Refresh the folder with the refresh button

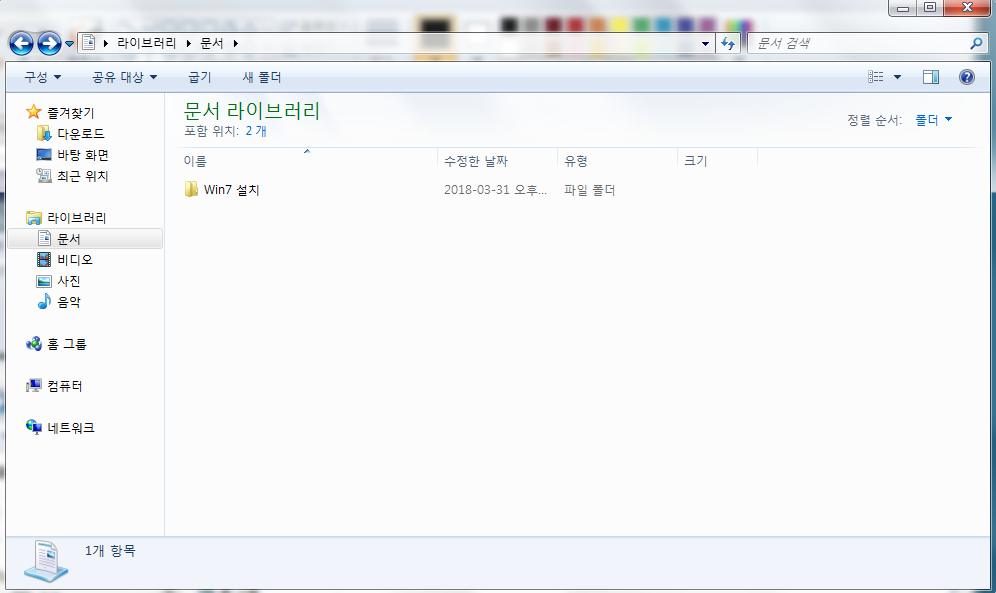[x=728, y=43]
